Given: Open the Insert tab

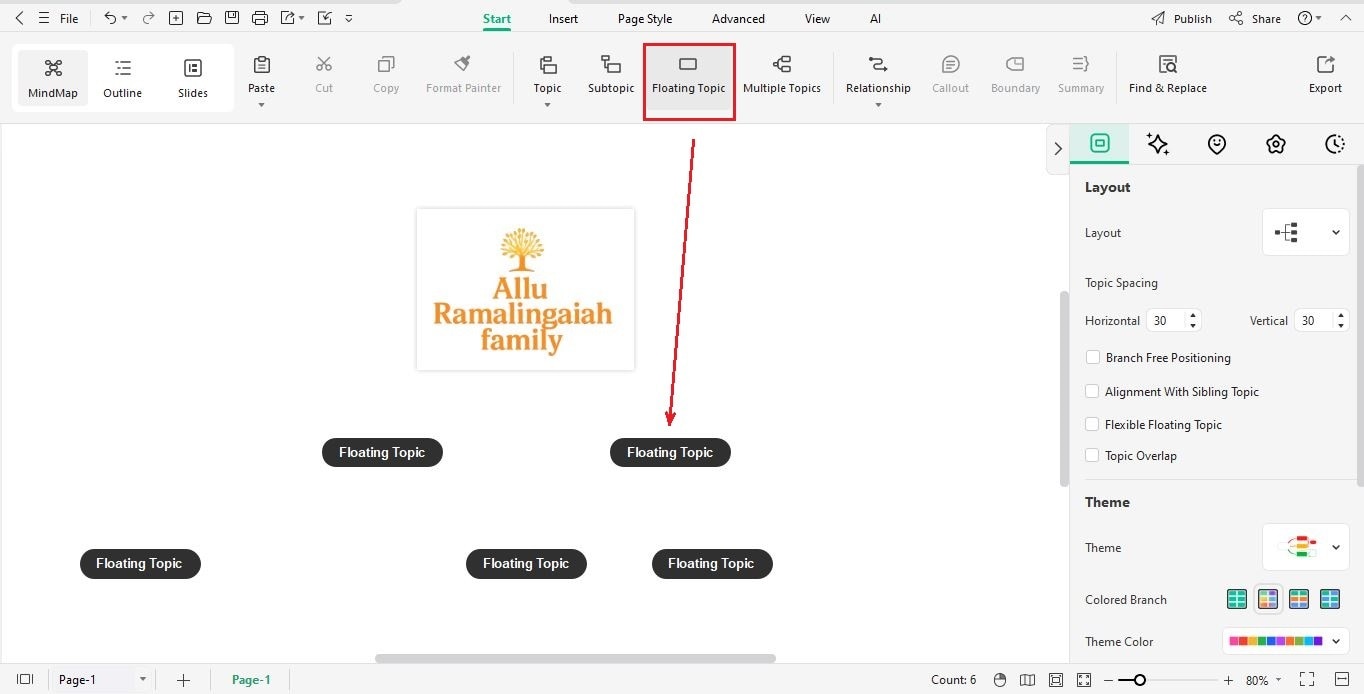Looking at the screenshot, I should pos(563,18).
